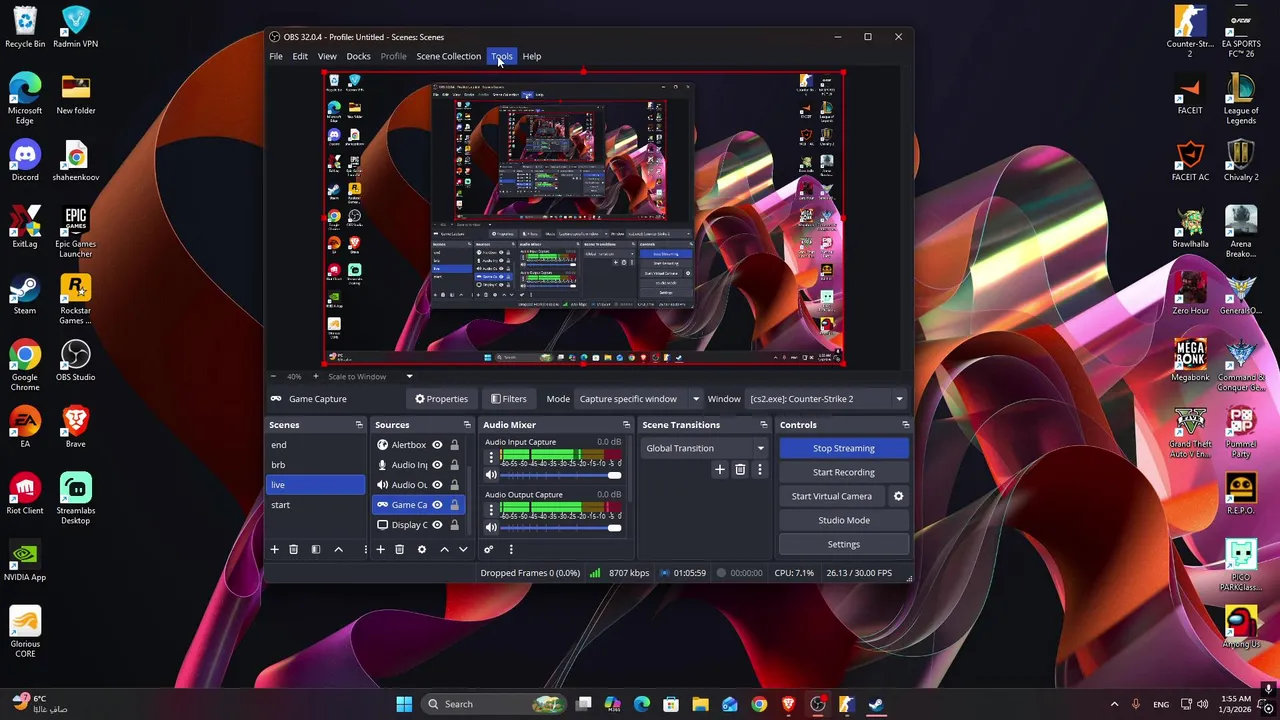This screenshot has width=1280, height=720.
Task: Select the Discord desktop shortcut
Action: [x=25, y=160]
